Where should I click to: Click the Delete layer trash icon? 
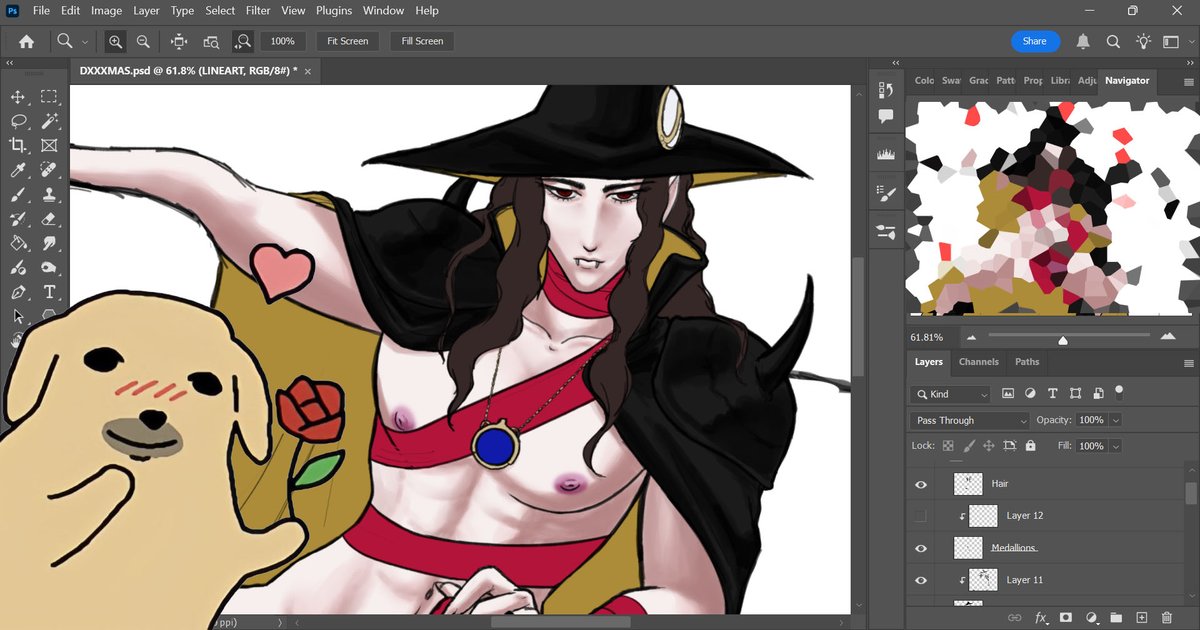coord(1167,618)
